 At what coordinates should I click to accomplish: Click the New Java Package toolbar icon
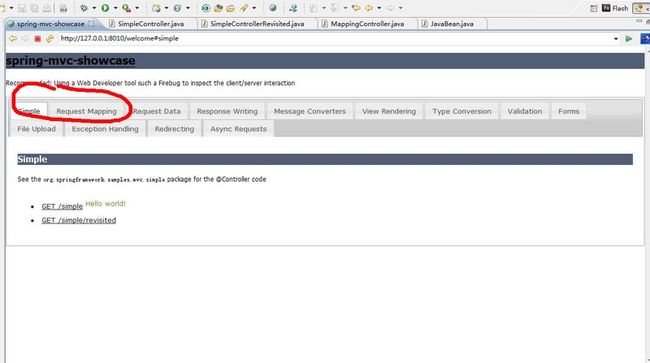click(156, 8)
